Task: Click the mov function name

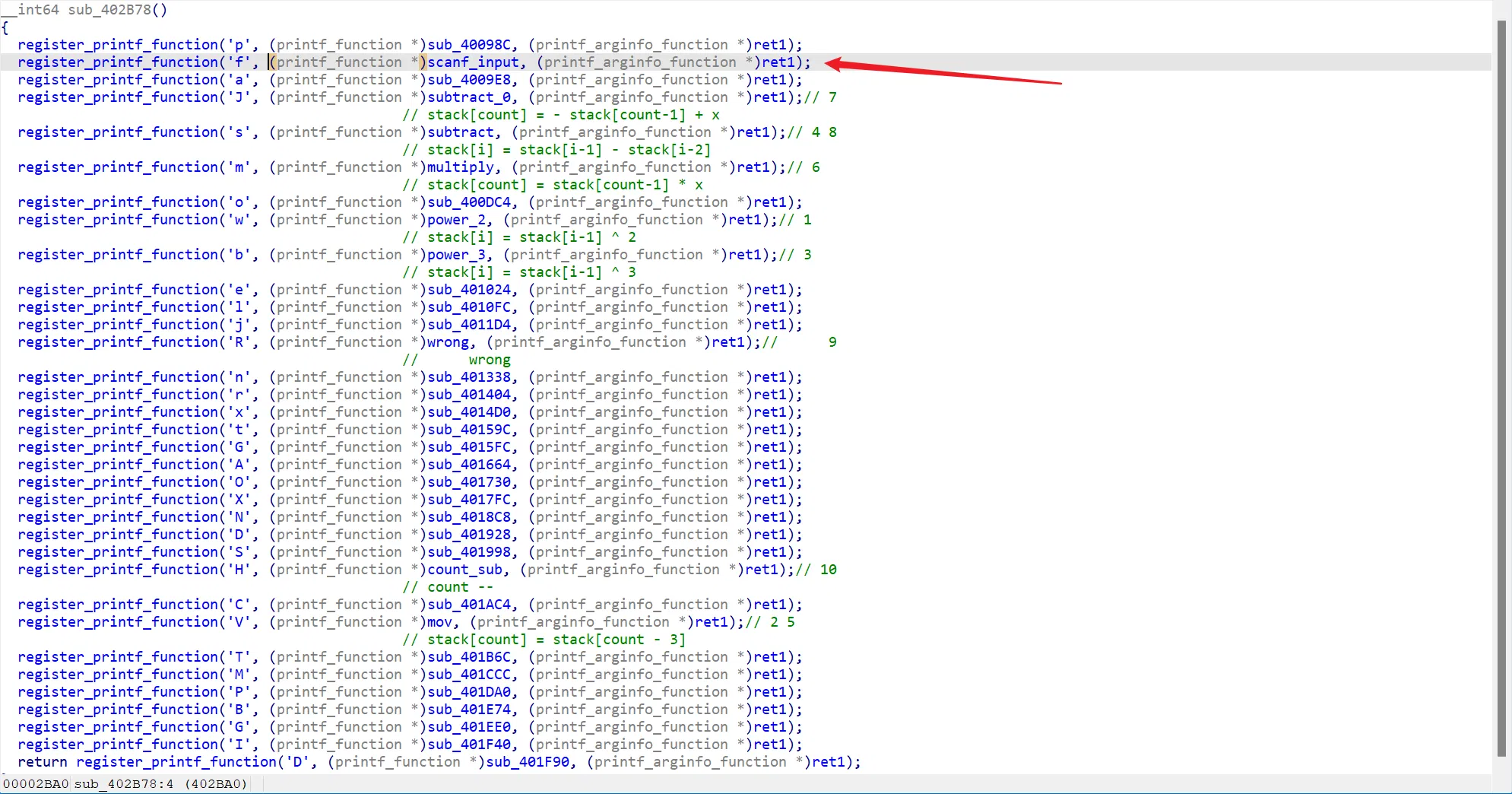Action: click(439, 622)
